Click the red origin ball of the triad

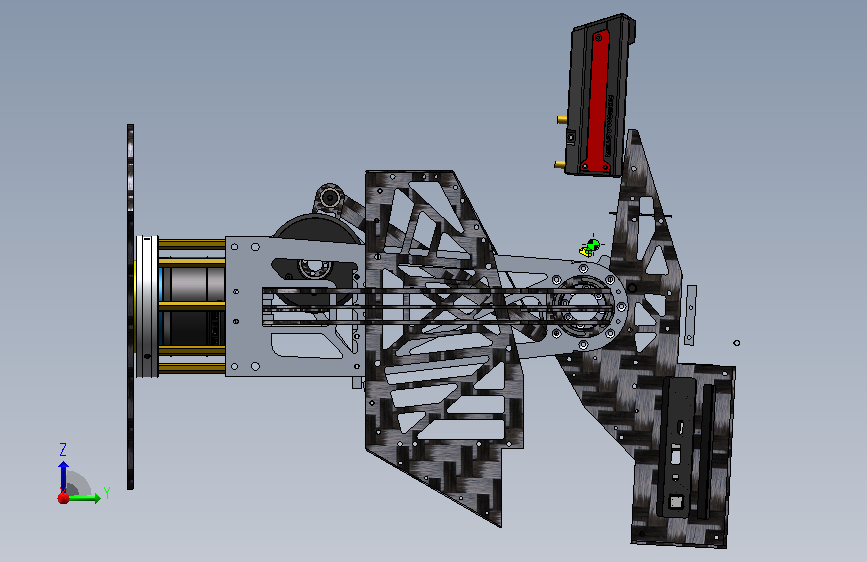click(x=64, y=498)
